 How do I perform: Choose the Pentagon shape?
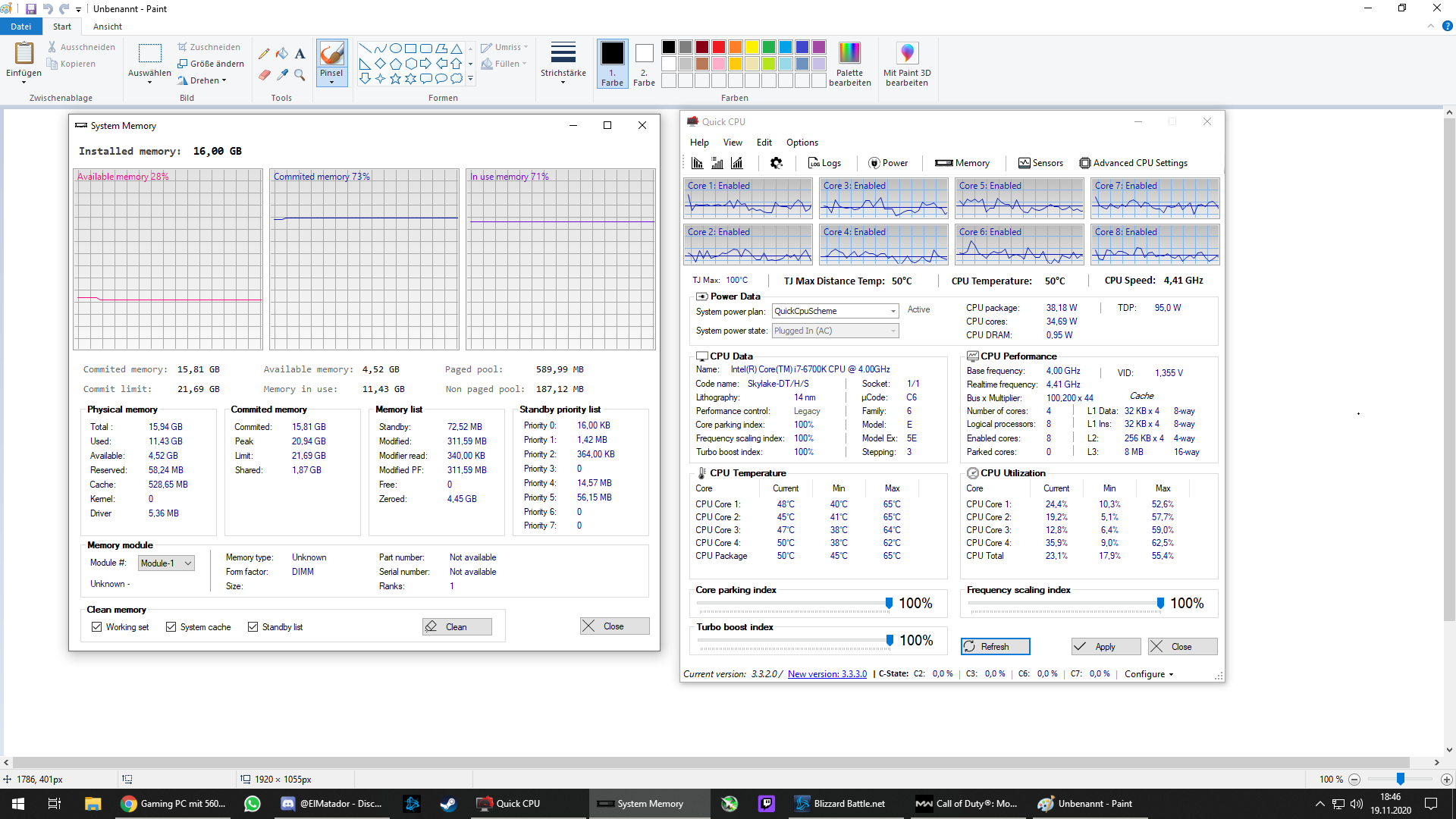tap(395, 64)
